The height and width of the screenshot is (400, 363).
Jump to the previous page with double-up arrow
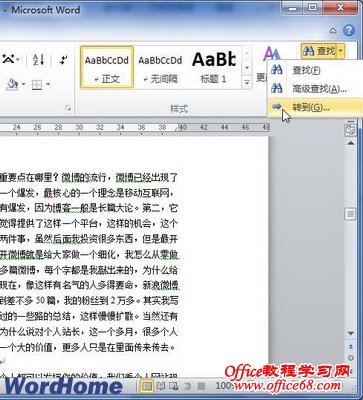coord(351,347)
